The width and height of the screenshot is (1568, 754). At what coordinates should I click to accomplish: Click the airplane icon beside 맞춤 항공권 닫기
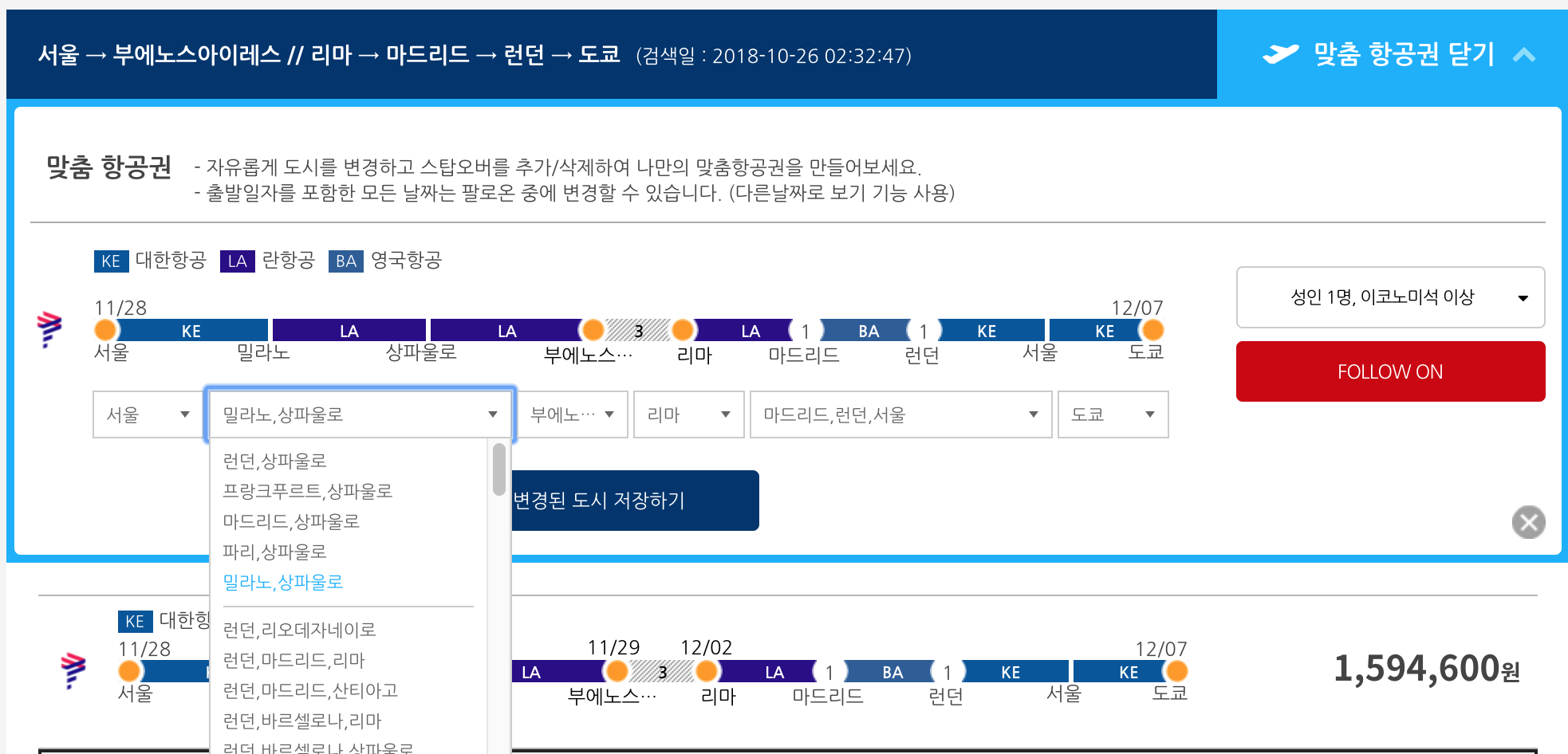pos(1280,54)
